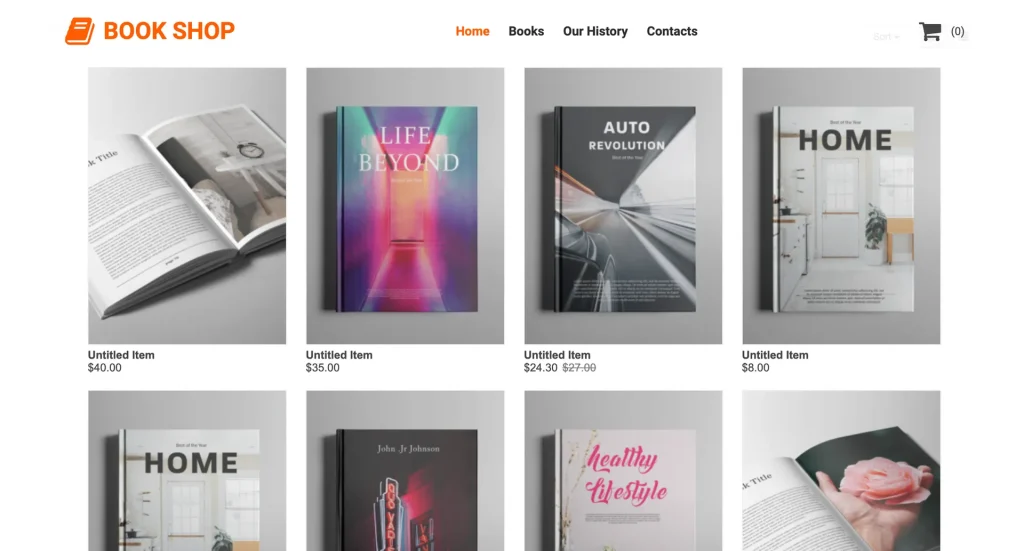Open the second-row HOME book cover

point(187,471)
